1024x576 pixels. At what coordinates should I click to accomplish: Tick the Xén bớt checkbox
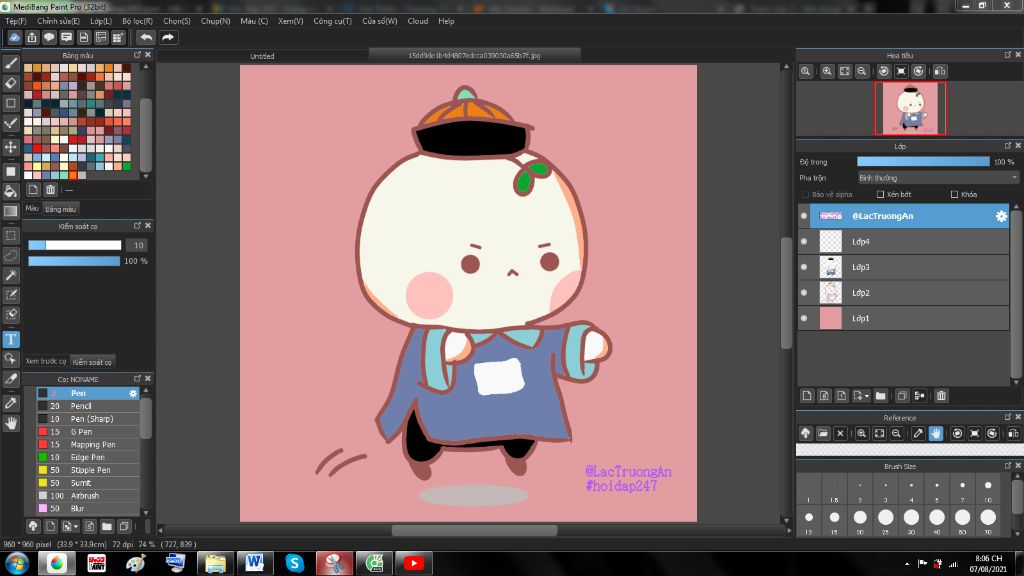[x=880, y=195]
